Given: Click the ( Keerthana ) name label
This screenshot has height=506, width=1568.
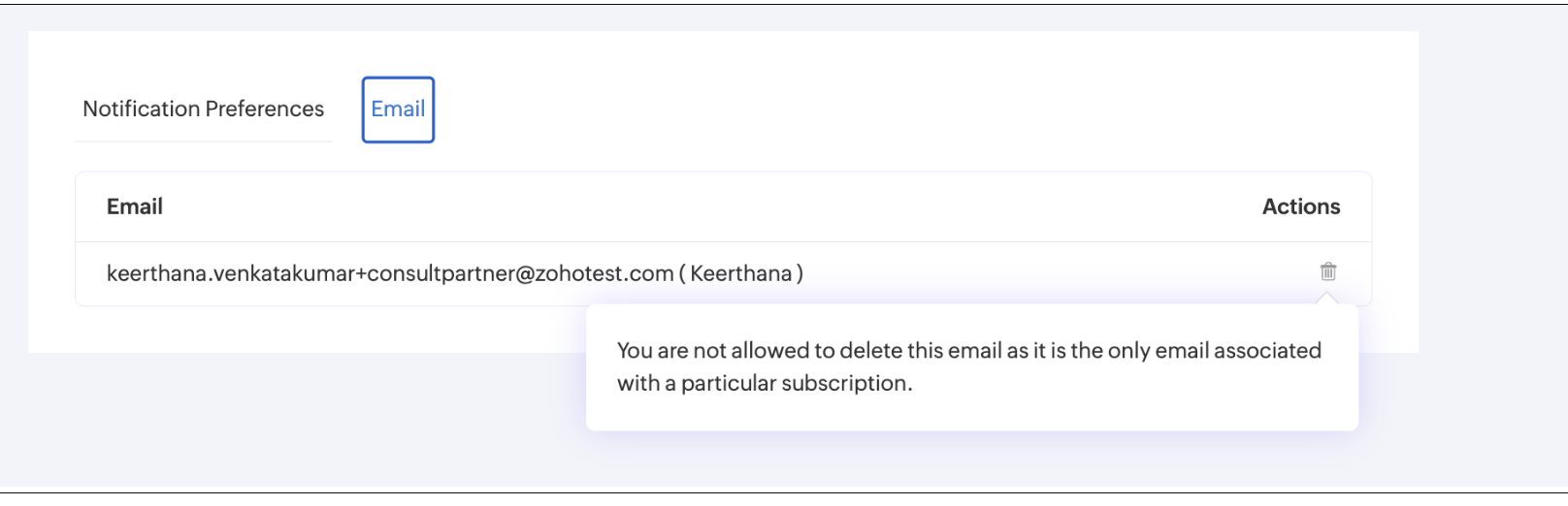Looking at the screenshot, I should point(741,273).
